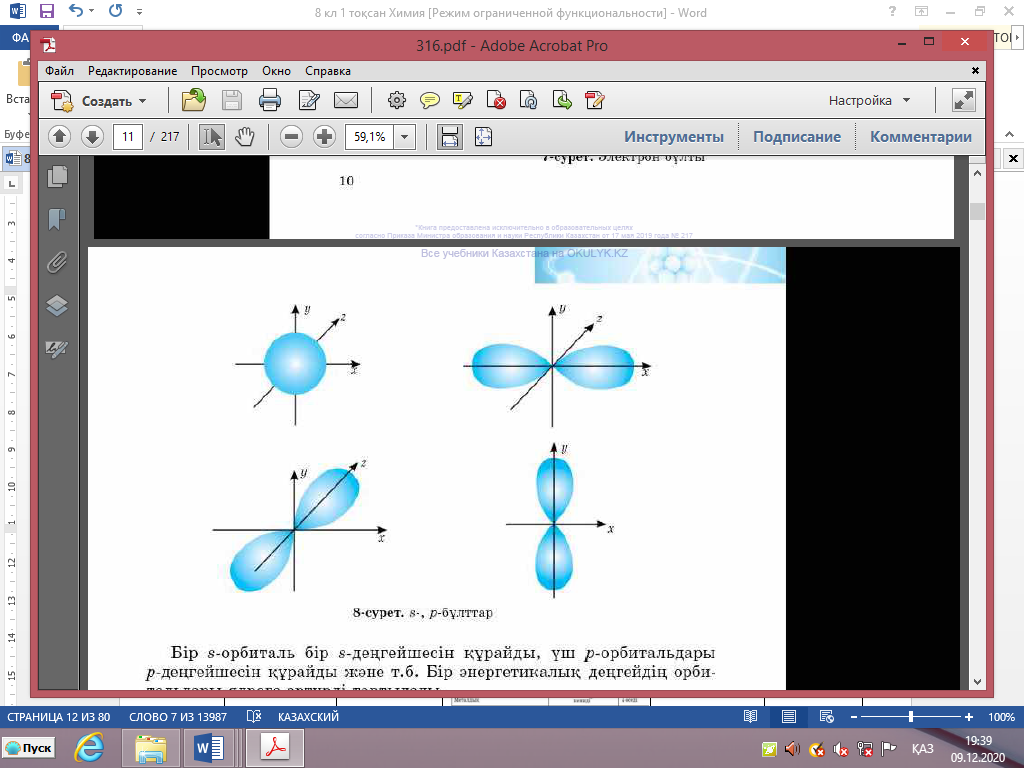Click the ҚАЗ keyboard language indicator
Screen dimensions: 1024x768
923,748
